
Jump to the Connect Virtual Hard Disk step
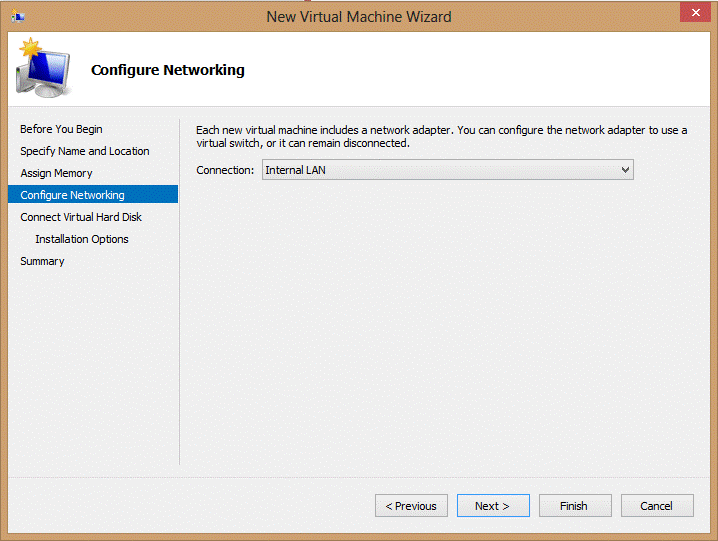click(81, 217)
